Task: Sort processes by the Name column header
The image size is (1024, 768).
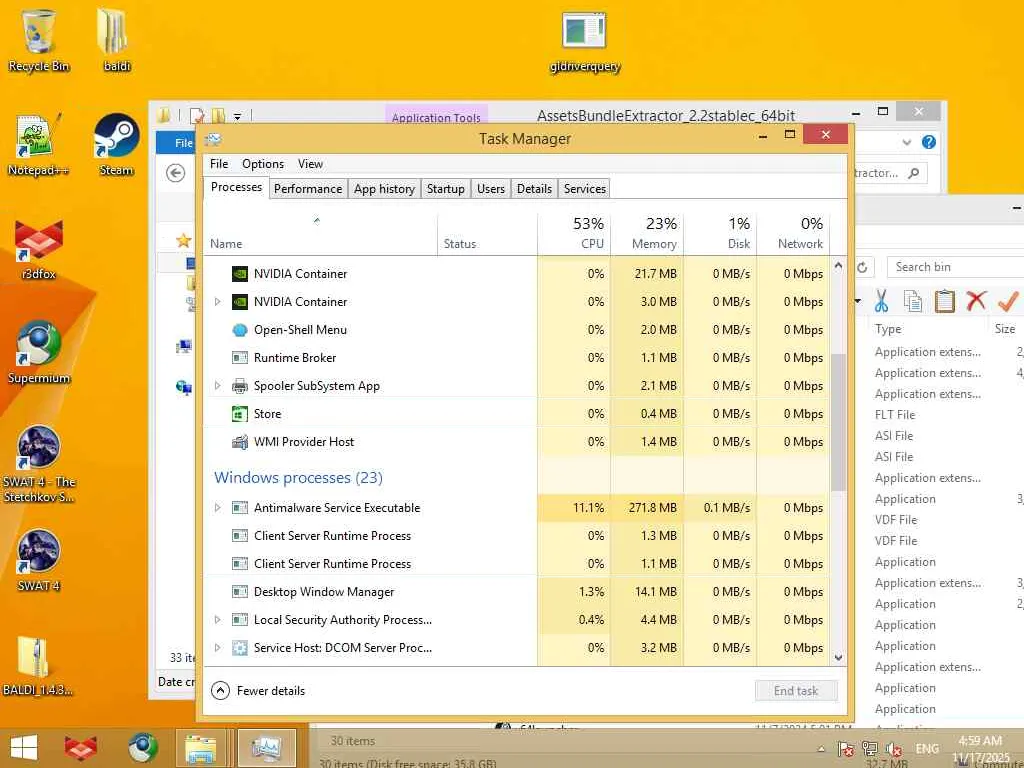Action: (x=320, y=233)
